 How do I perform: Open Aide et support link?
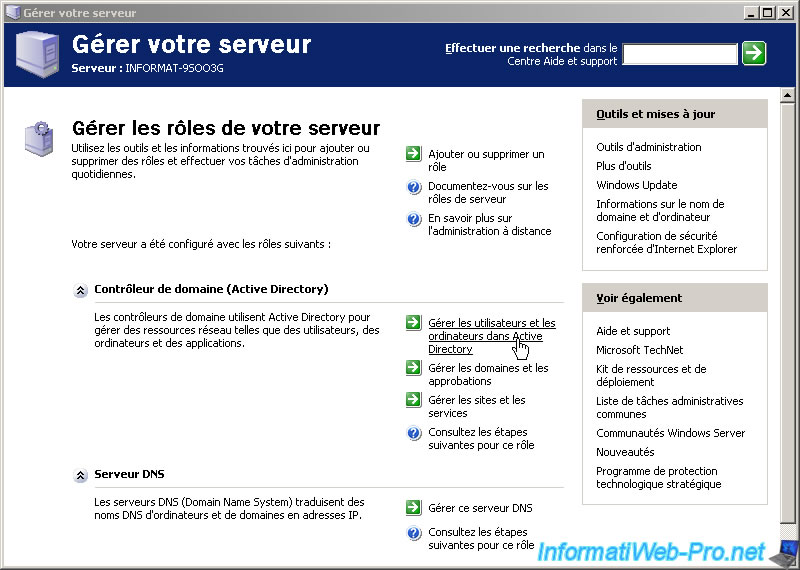click(x=633, y=331)
